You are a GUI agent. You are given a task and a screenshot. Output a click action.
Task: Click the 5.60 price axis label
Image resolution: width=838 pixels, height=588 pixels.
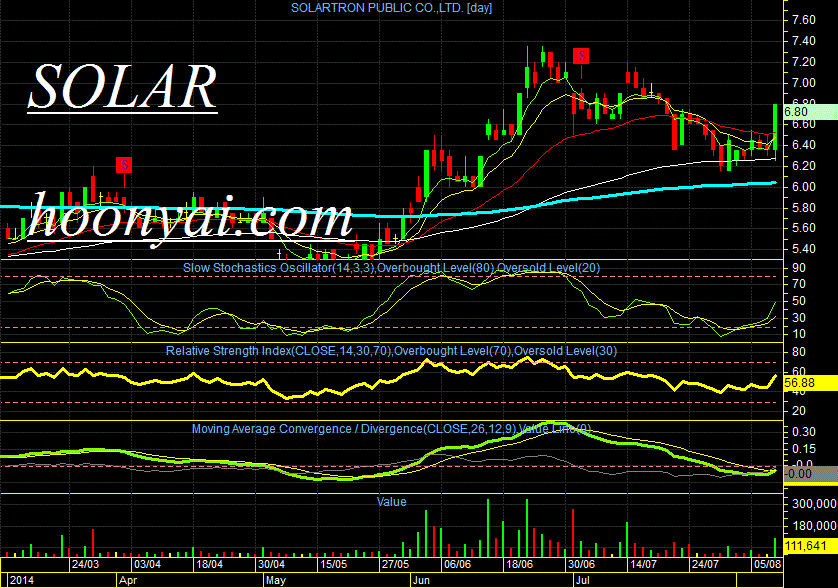tap(804, 228)
